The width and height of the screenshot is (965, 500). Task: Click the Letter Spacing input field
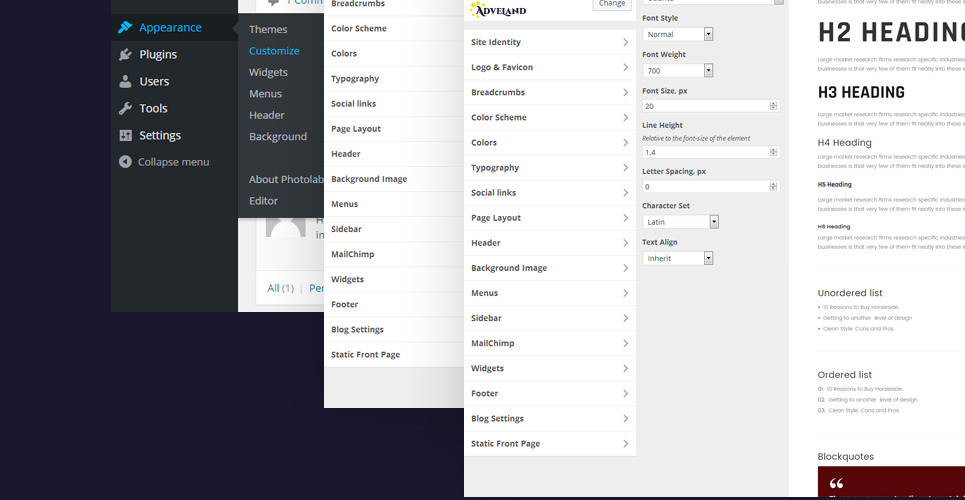pyautogui.click(x=705, y=187)
